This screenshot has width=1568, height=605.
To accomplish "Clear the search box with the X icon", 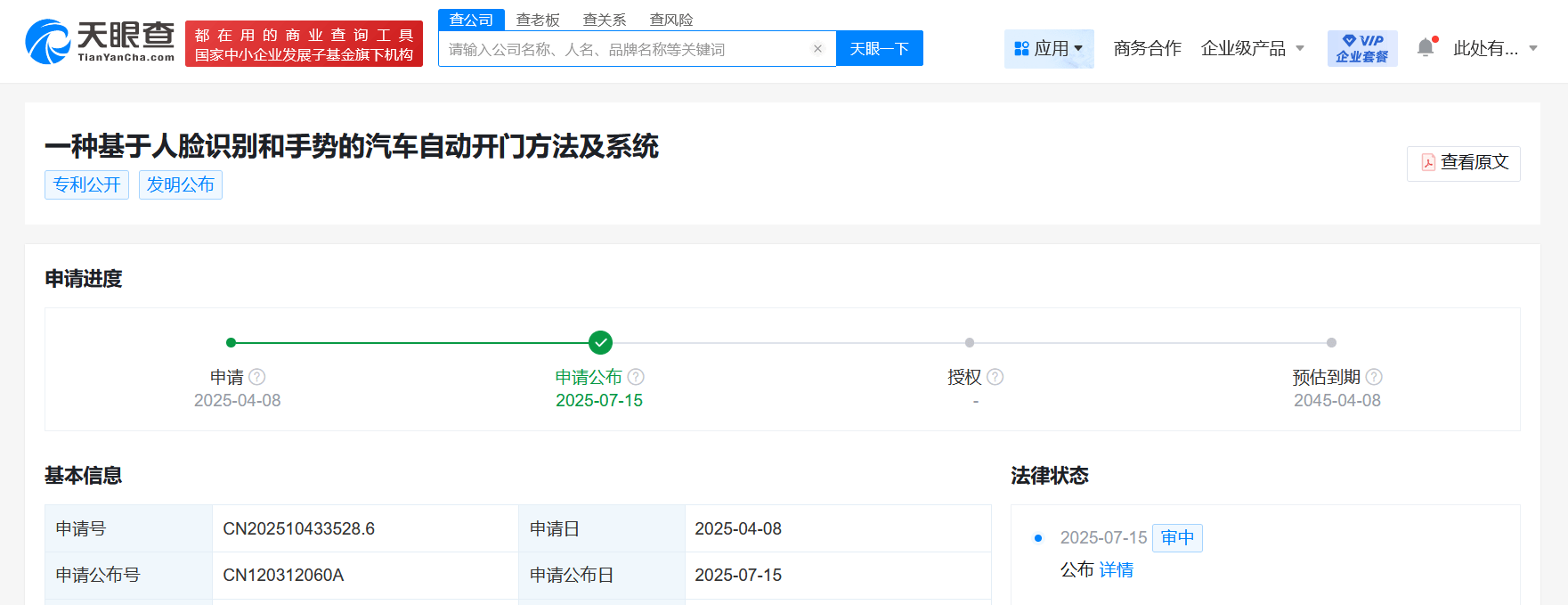I will [x=817, y=49].
